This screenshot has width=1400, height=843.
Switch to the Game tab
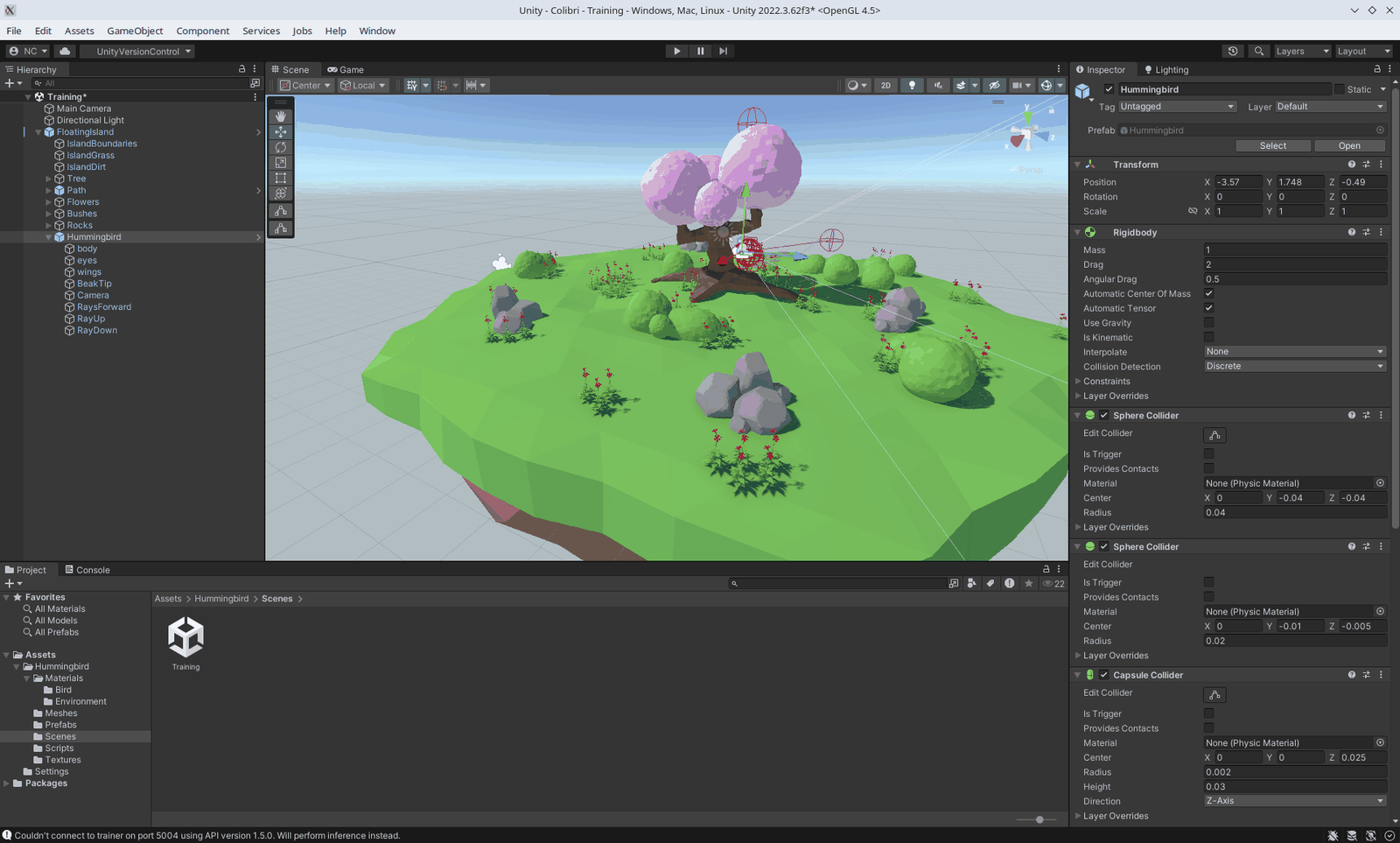[346, 69]
